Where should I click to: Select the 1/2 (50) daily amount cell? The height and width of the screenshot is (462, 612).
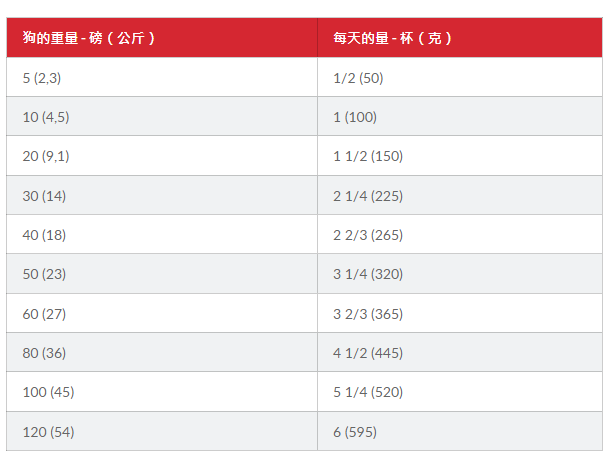358,77
